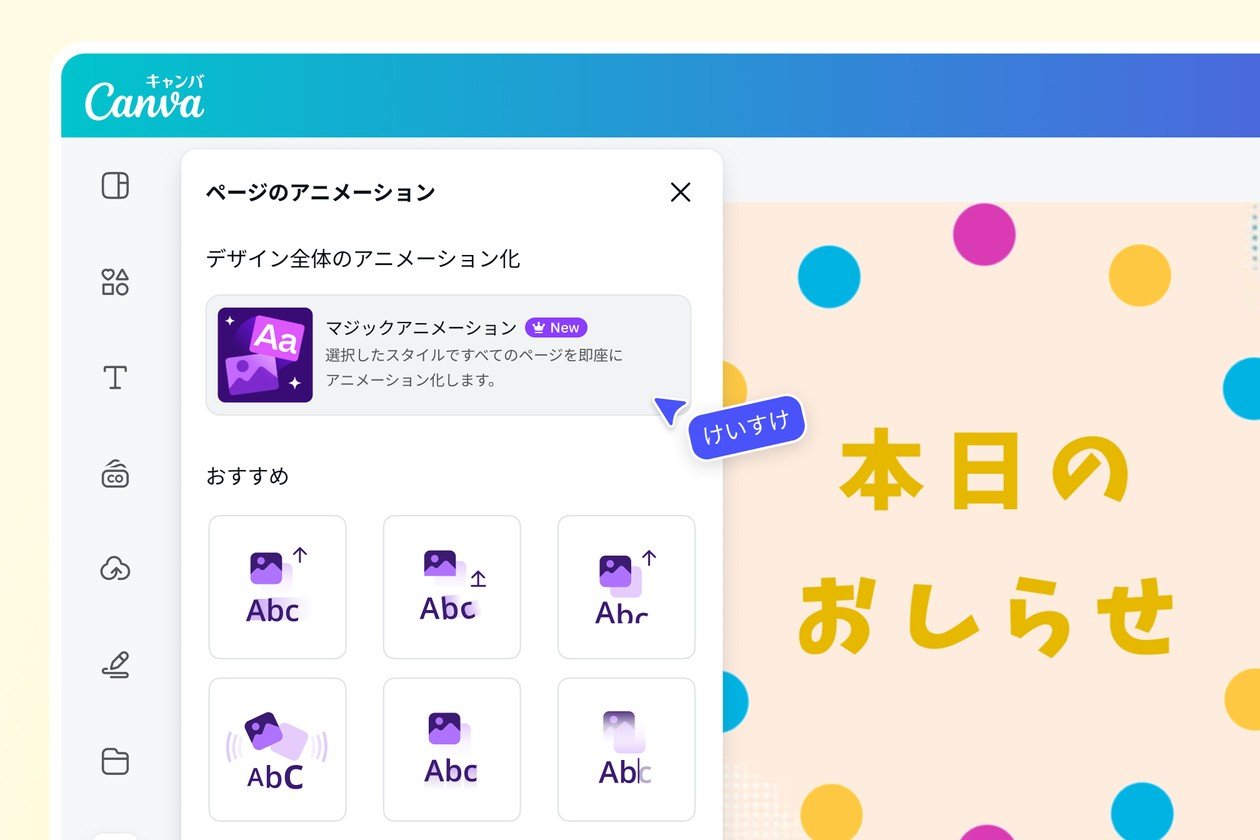Open the Elements shapes sidebar icon
1260x840 pixels.
tap(115, 282)
